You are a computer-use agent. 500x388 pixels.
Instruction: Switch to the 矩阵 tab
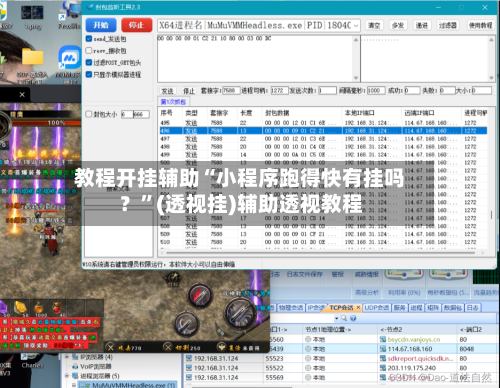coord(433,308)
